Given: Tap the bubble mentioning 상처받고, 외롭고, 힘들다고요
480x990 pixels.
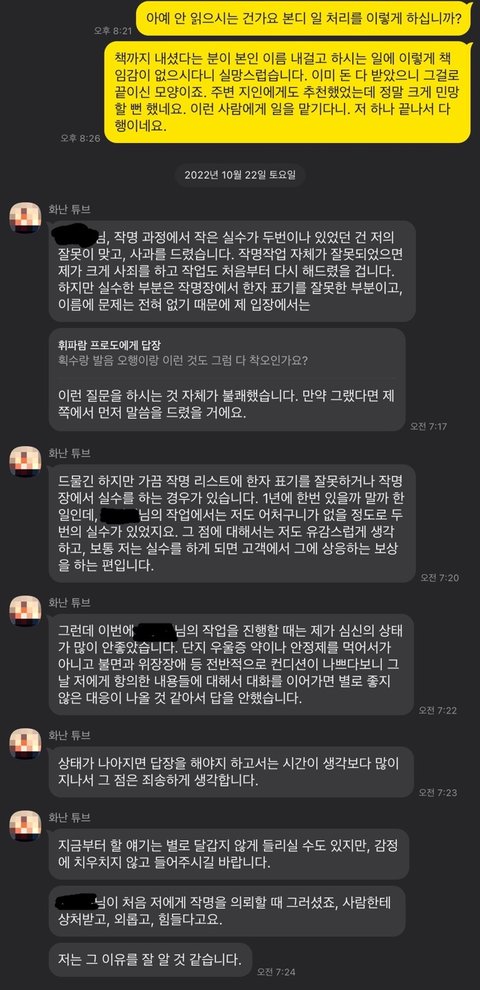Looking at the screenshot, I should pos(227,911).
